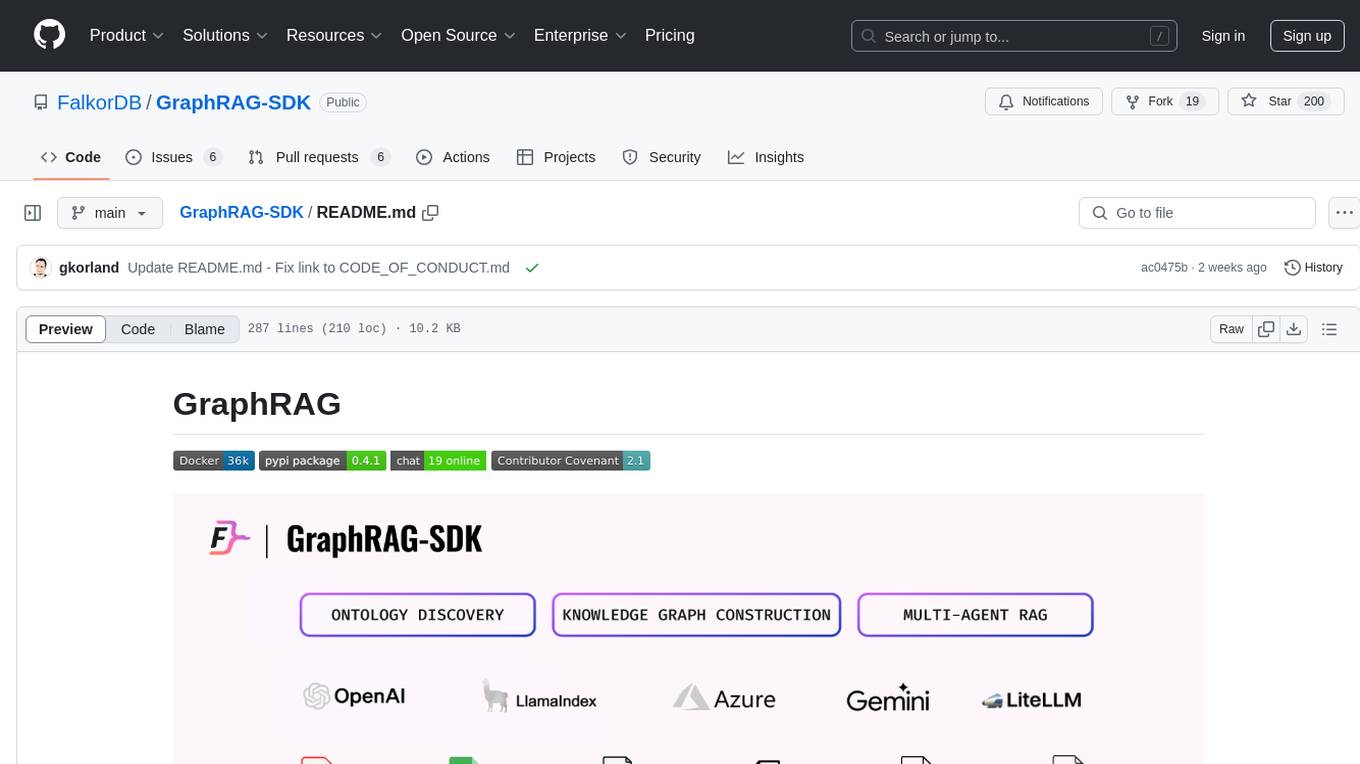Copy the README.md file path
Viewport: 1360px width, 764px height.
click(431, 213)
